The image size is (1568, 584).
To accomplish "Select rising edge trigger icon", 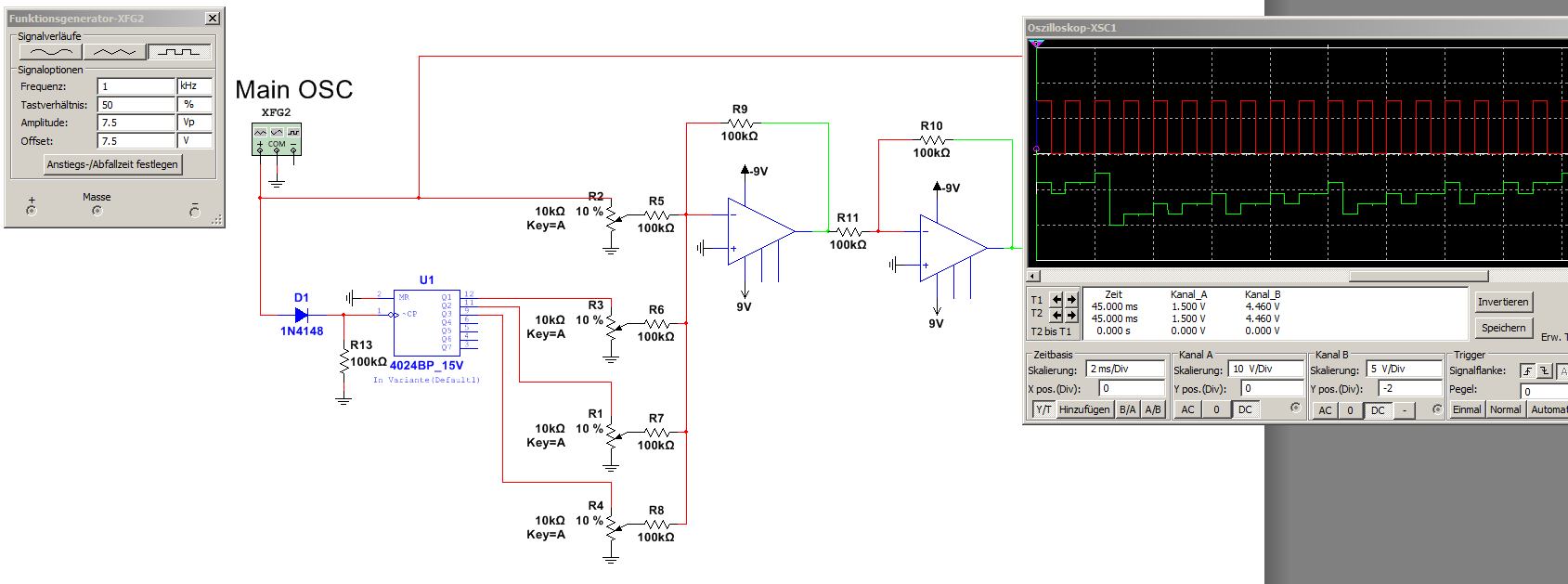I will (x=1527, y=370).
